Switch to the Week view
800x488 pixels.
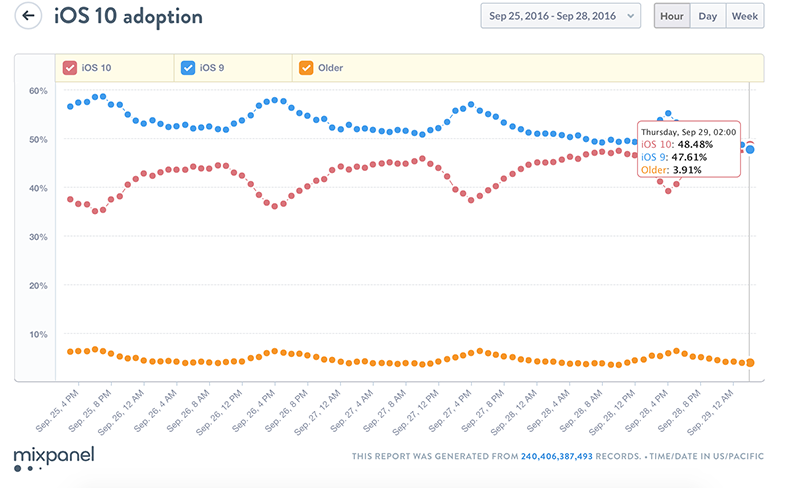(x=744, y=16)
